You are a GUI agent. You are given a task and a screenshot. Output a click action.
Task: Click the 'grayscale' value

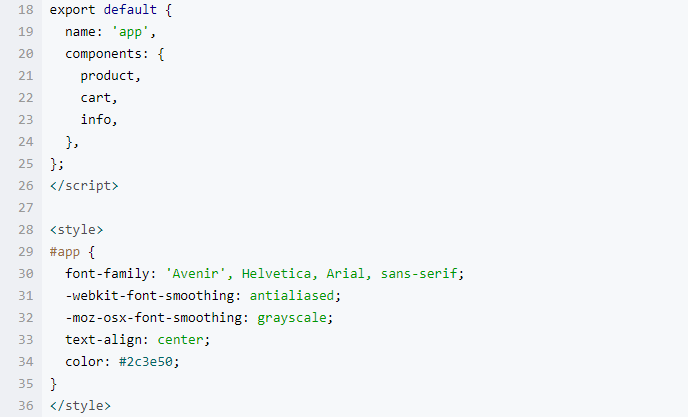(x=294, y=317)
